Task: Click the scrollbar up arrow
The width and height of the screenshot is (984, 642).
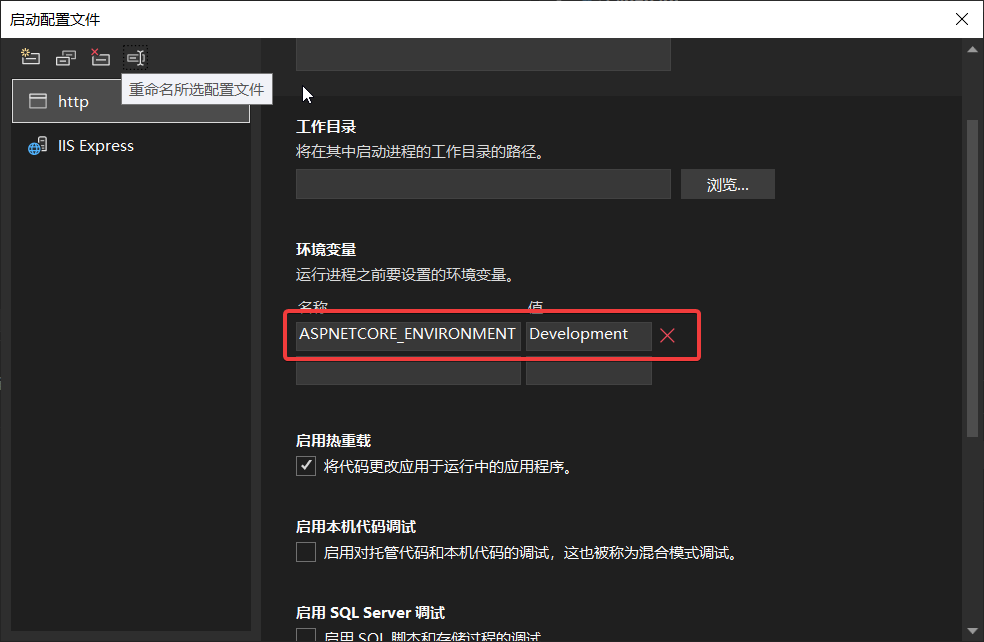Action: click(x=973, y=50)
